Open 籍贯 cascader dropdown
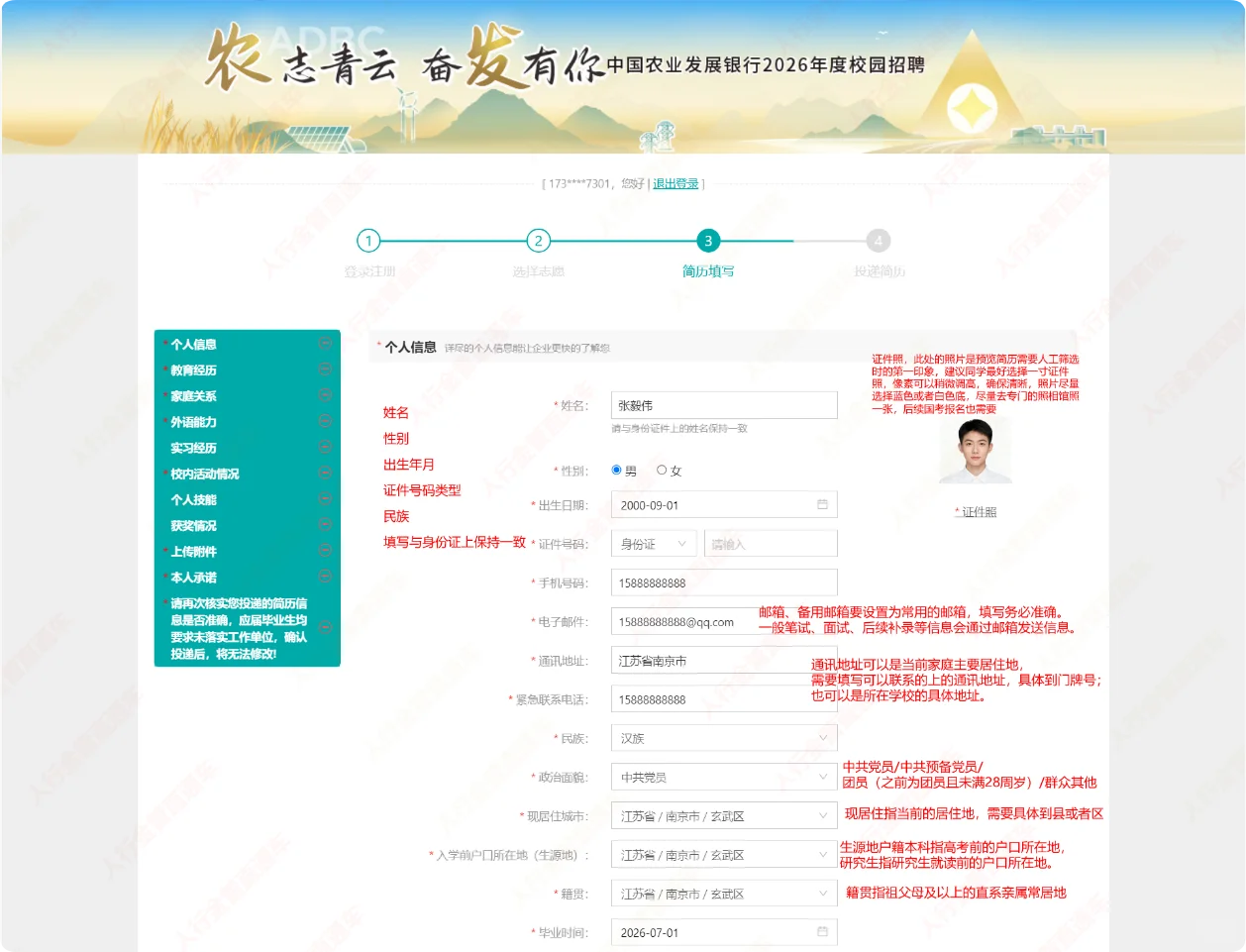 click(724, 894)
